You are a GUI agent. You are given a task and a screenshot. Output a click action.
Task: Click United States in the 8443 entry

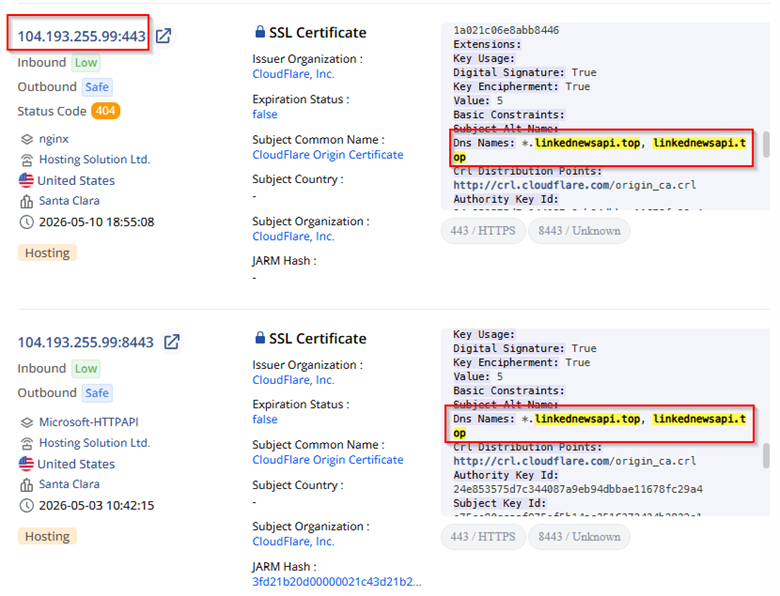(76, 464)
